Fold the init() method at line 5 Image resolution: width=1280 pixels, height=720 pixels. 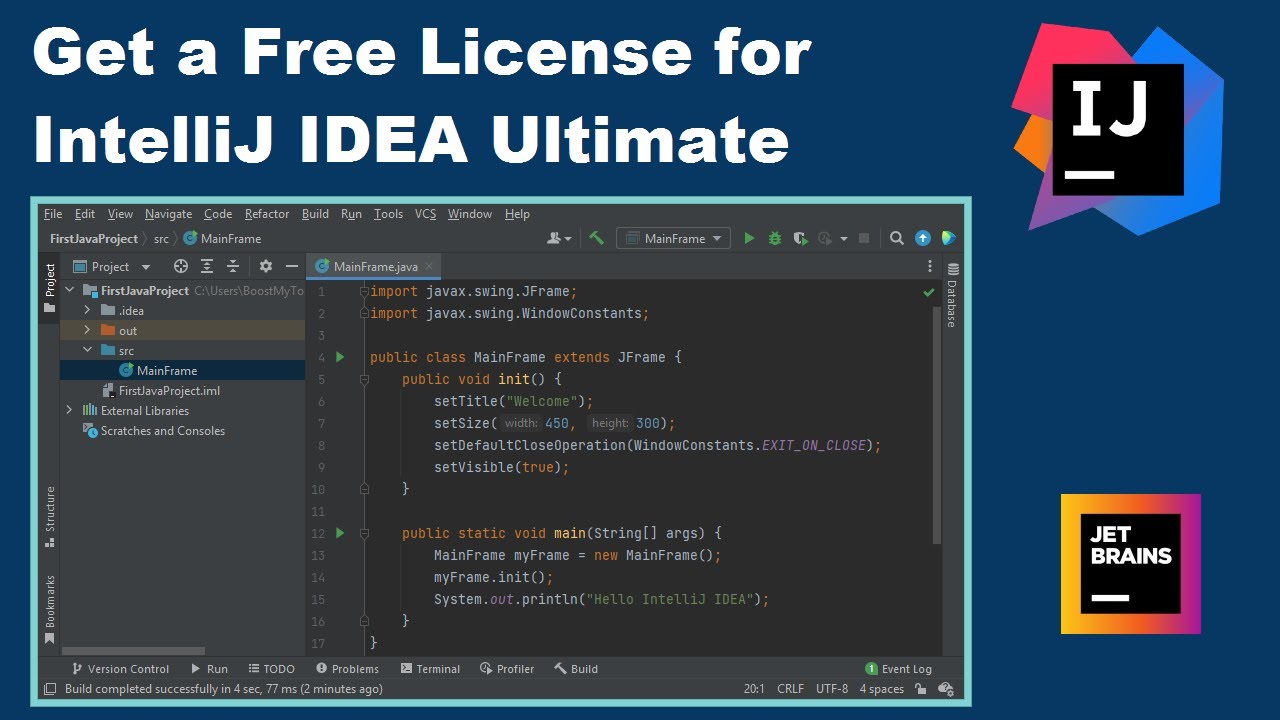pos(364,379)
